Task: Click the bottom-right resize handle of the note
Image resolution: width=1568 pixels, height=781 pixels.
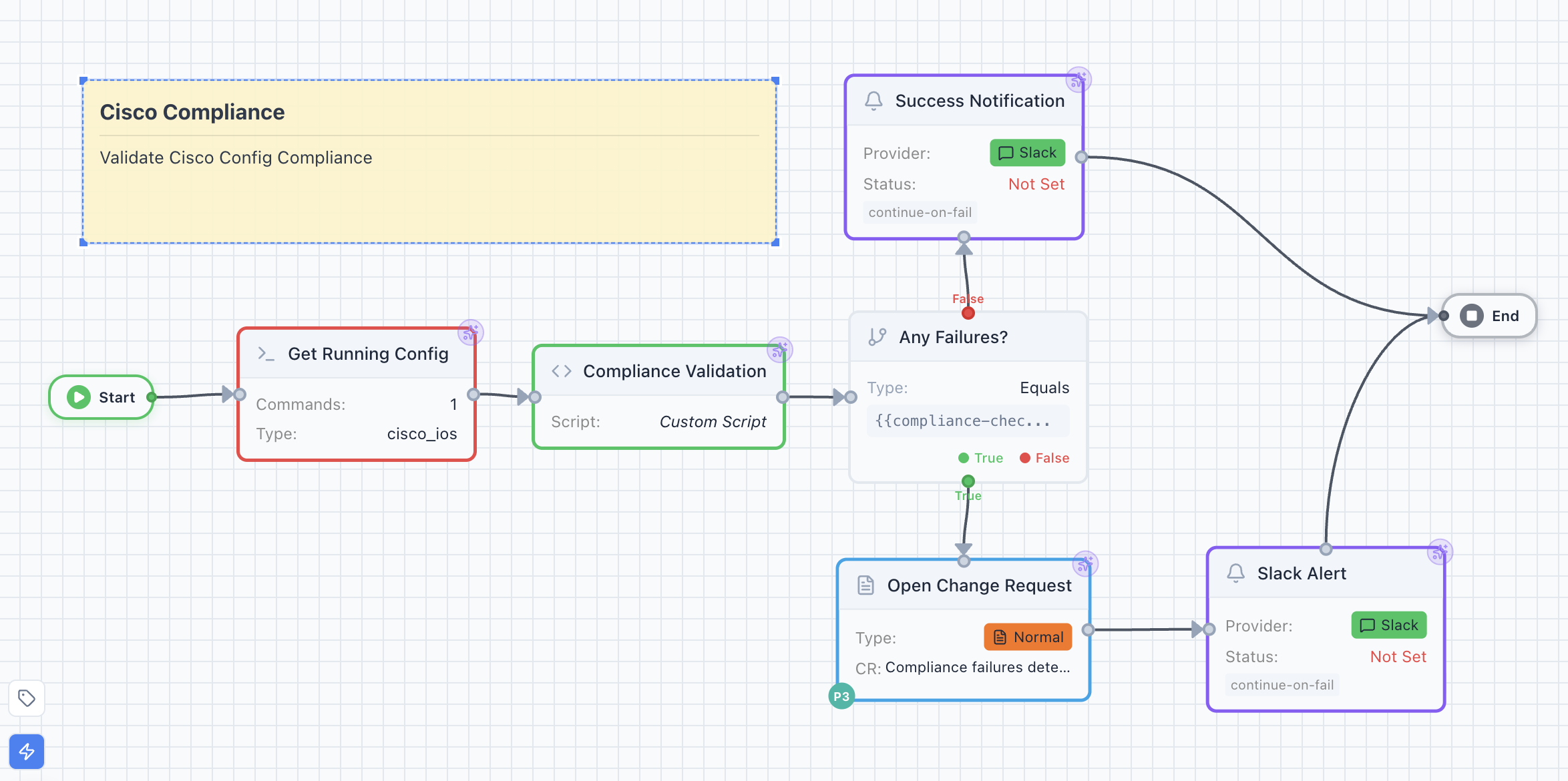Action: 775,242
